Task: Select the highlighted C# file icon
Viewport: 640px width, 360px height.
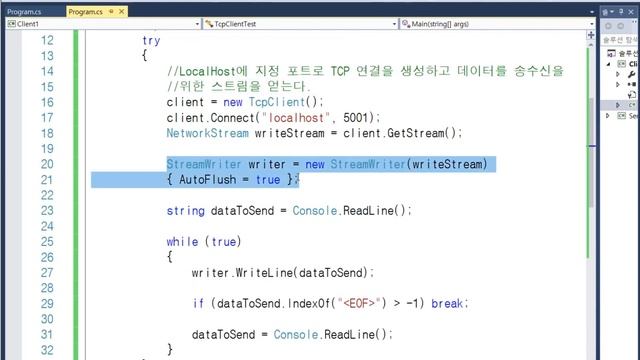Action: [x=632, y=105]
